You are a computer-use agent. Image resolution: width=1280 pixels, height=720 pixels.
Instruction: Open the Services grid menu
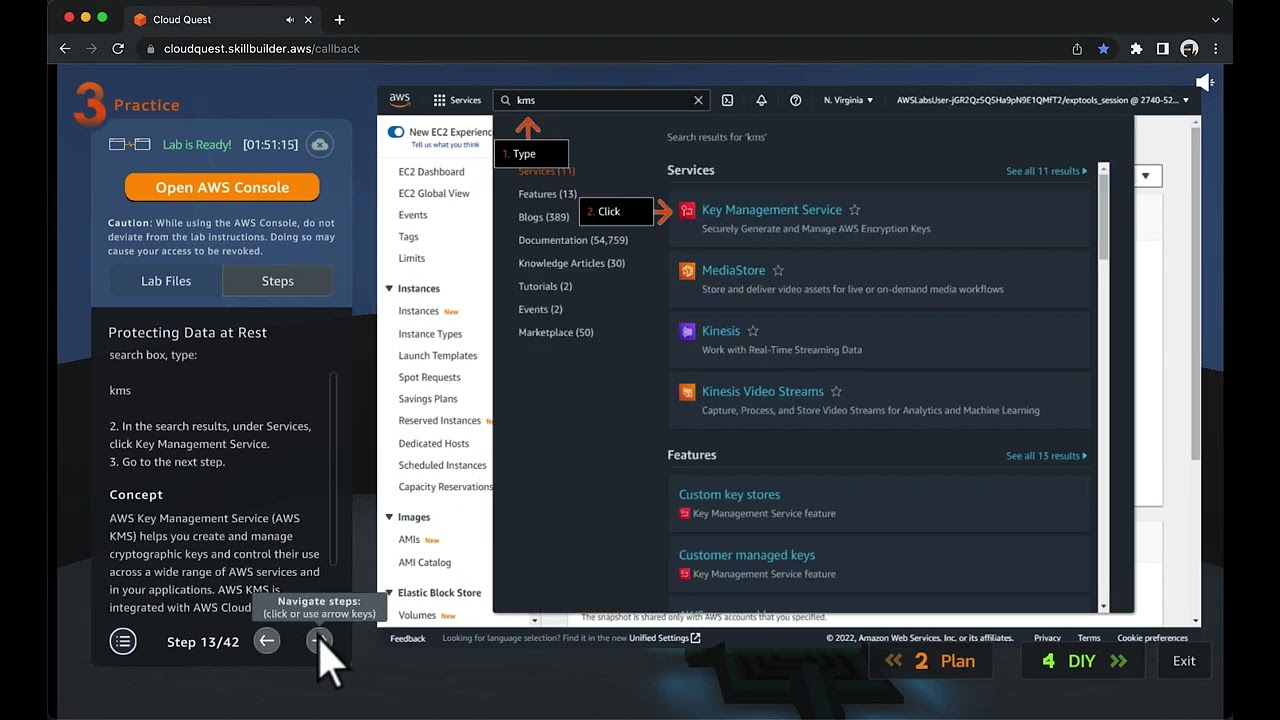[457, 100]
